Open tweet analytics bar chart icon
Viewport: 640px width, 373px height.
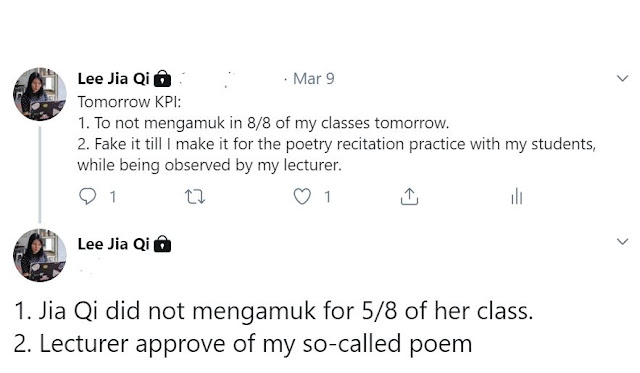pos(517,197)
